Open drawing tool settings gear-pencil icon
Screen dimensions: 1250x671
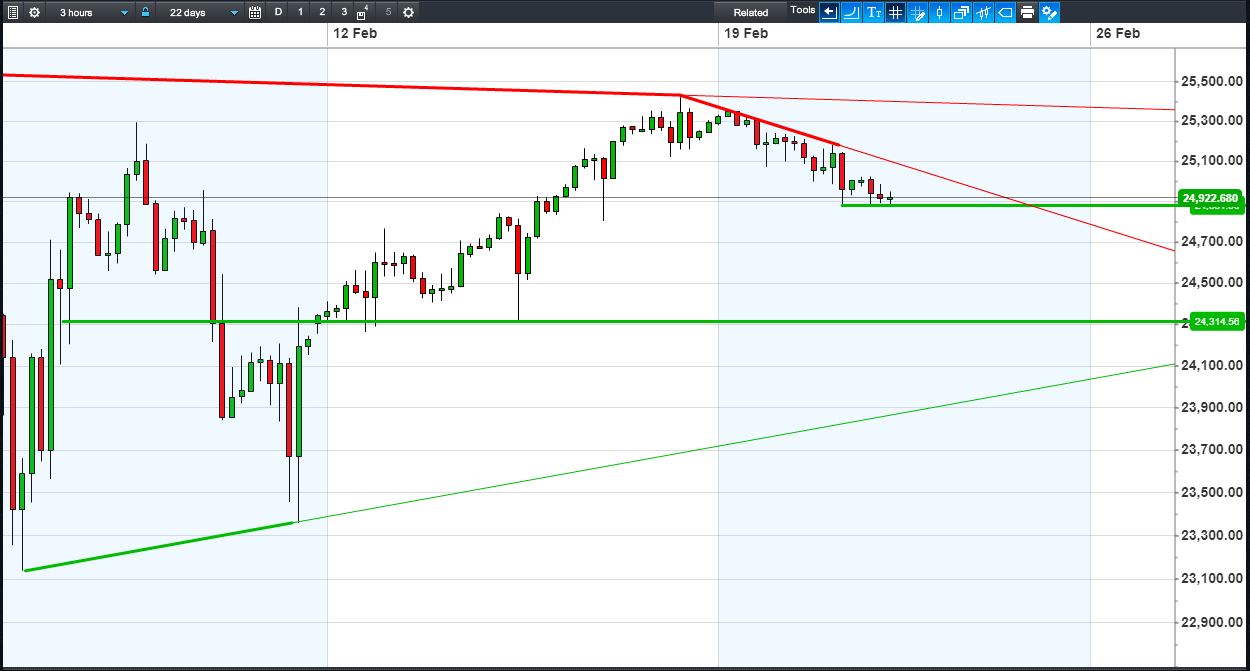(x=1049, y=12)
